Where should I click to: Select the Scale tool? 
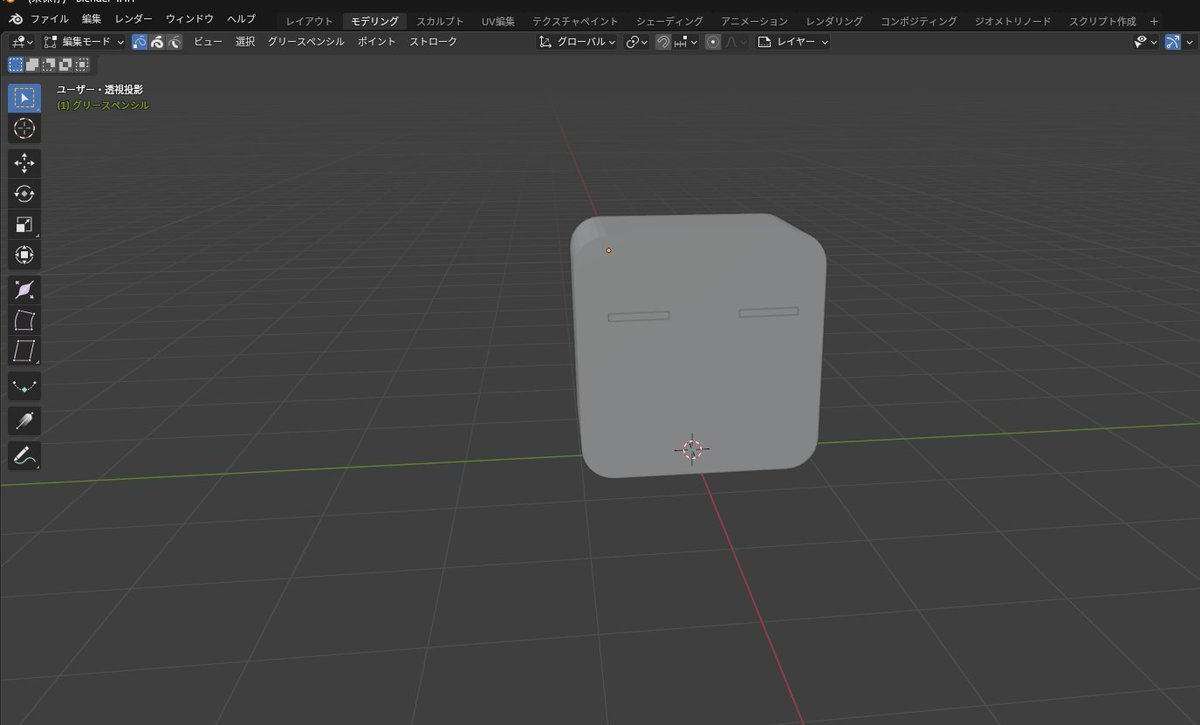click(x=24, y=225)
